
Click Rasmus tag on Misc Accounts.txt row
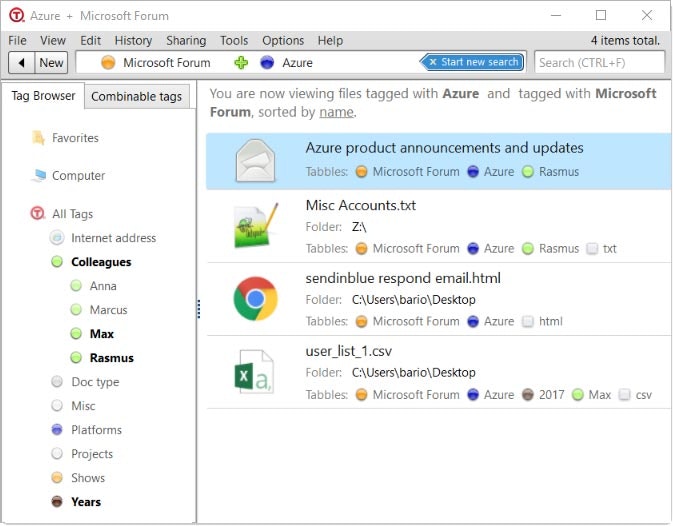click(x=551, y=248)
